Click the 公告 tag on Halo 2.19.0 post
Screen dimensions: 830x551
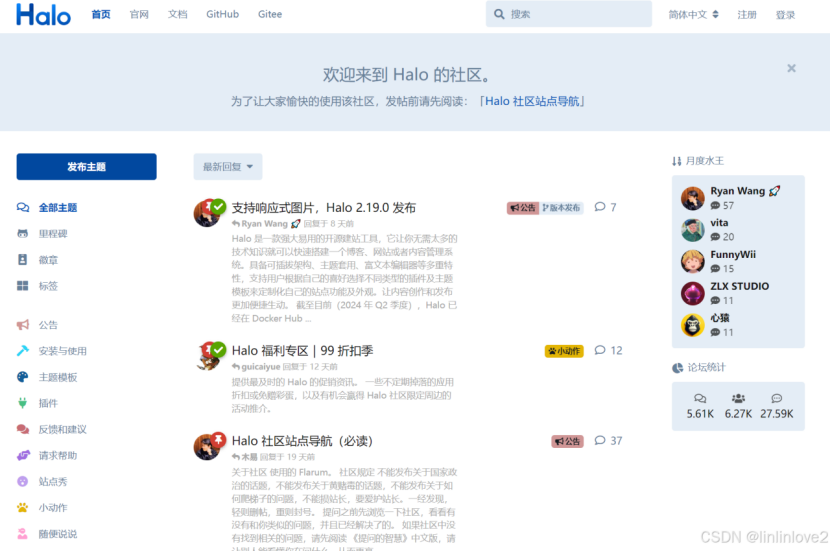(522, 207)
